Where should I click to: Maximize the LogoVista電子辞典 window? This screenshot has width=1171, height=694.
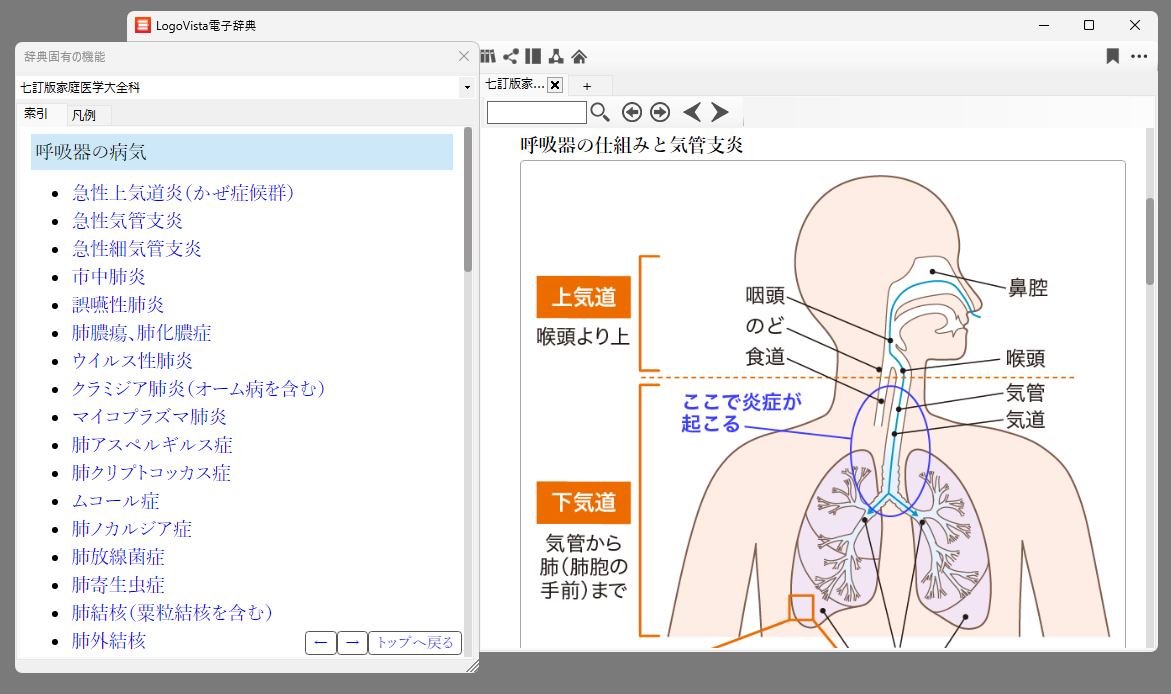point(1089,25)
